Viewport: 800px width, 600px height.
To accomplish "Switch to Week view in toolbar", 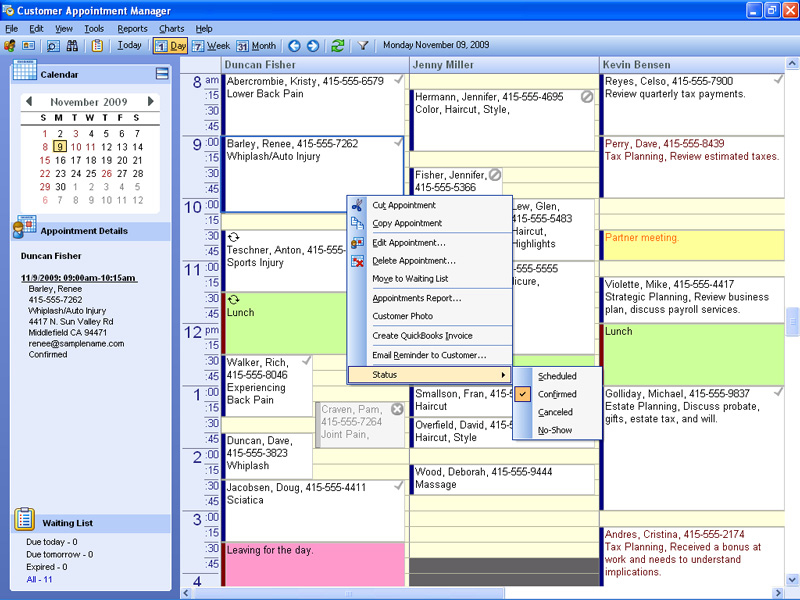I will (x=211, y=45).
